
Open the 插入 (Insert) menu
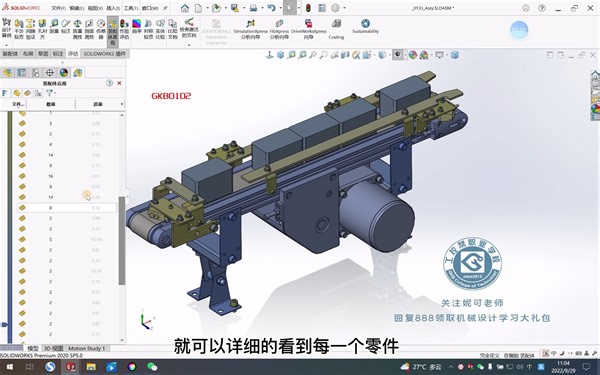click(x=113, y=8)
